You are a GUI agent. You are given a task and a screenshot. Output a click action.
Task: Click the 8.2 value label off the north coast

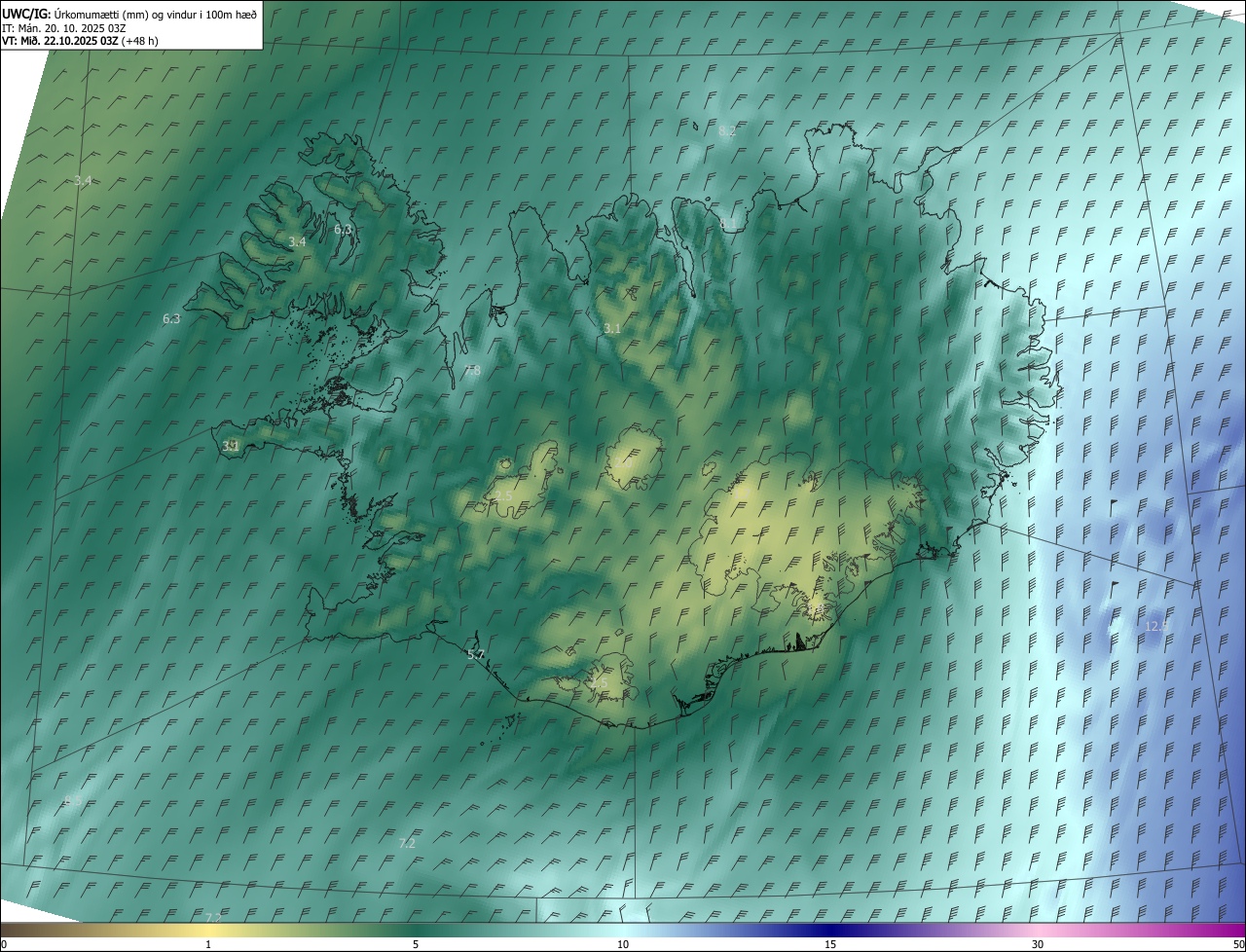727,130
